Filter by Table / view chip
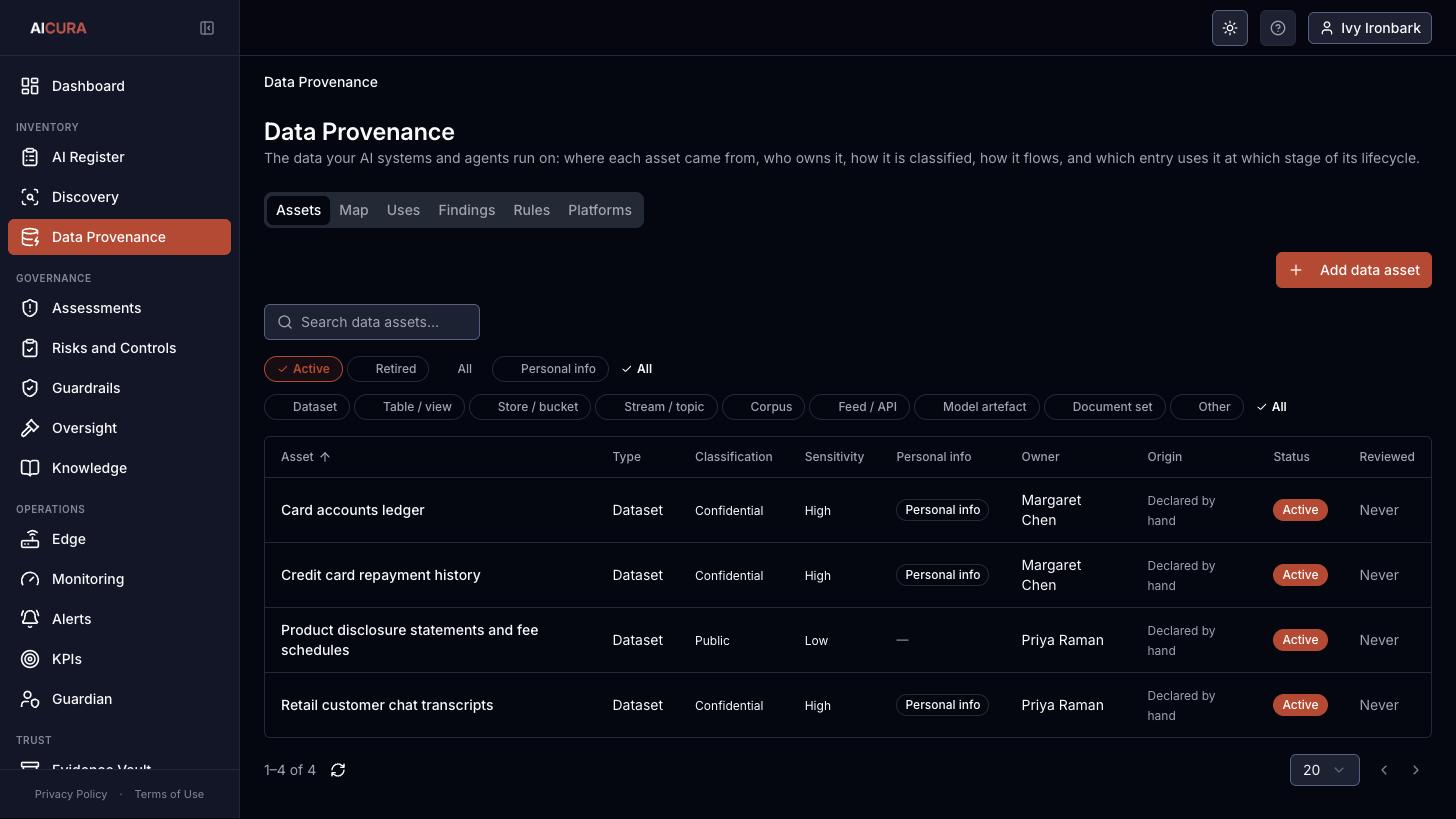The height and width of the screenshot is (819, 1456). tap(409, 407)
